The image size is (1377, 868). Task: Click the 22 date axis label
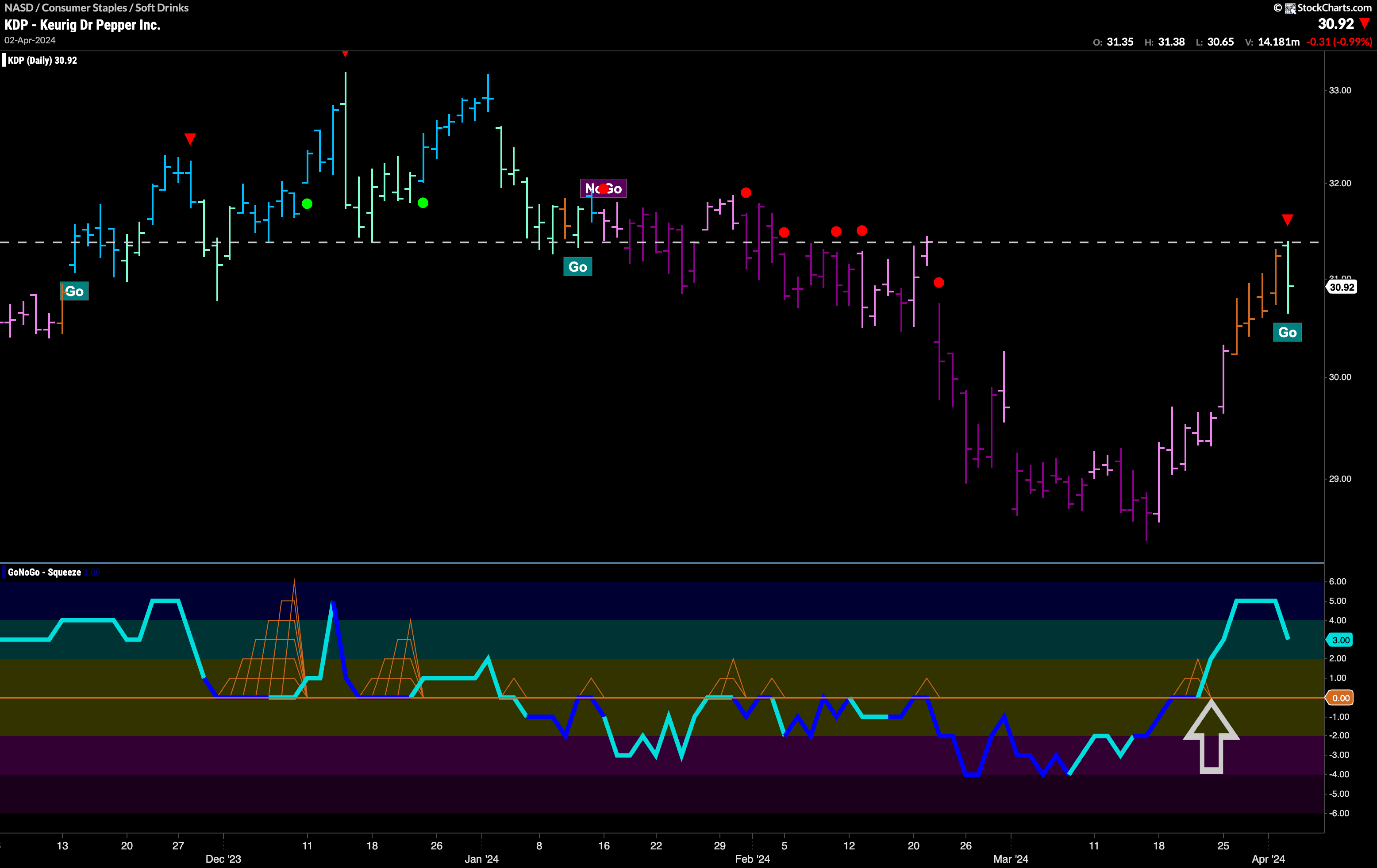(x=656, y=846)
